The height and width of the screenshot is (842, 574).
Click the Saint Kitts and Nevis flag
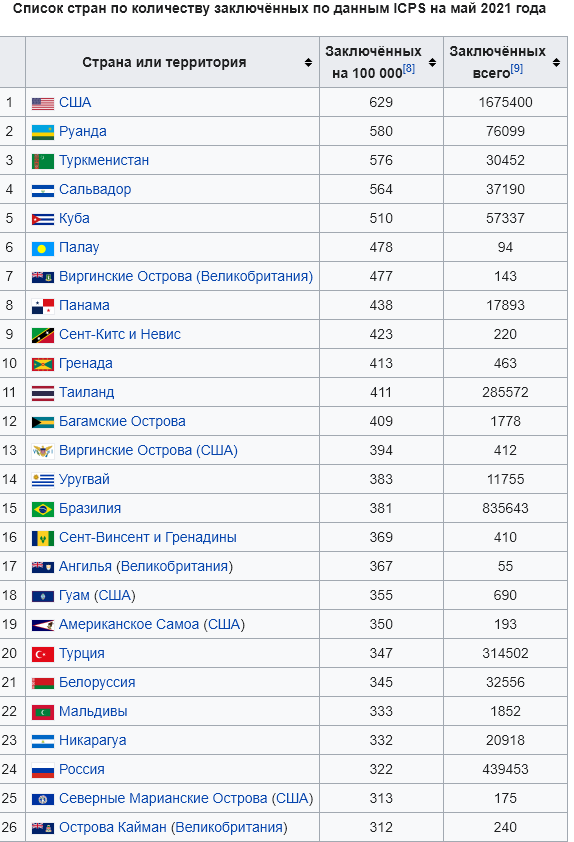click(x=43, y=335)
